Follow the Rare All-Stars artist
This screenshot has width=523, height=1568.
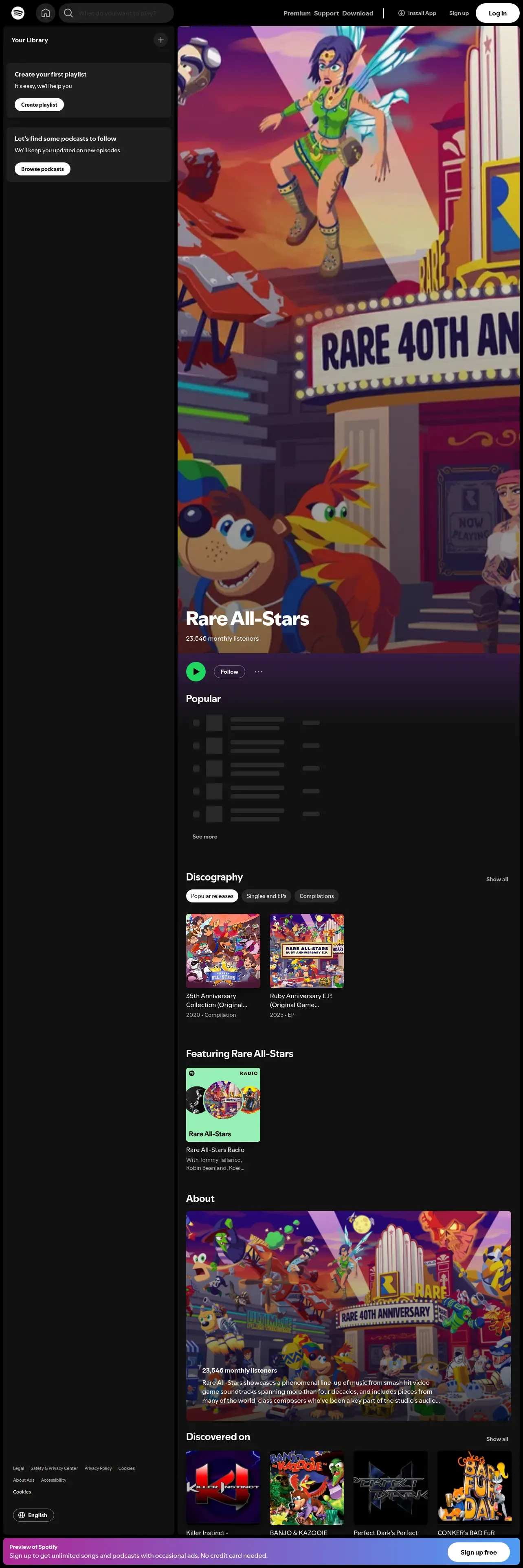click(x=230, y=671)
